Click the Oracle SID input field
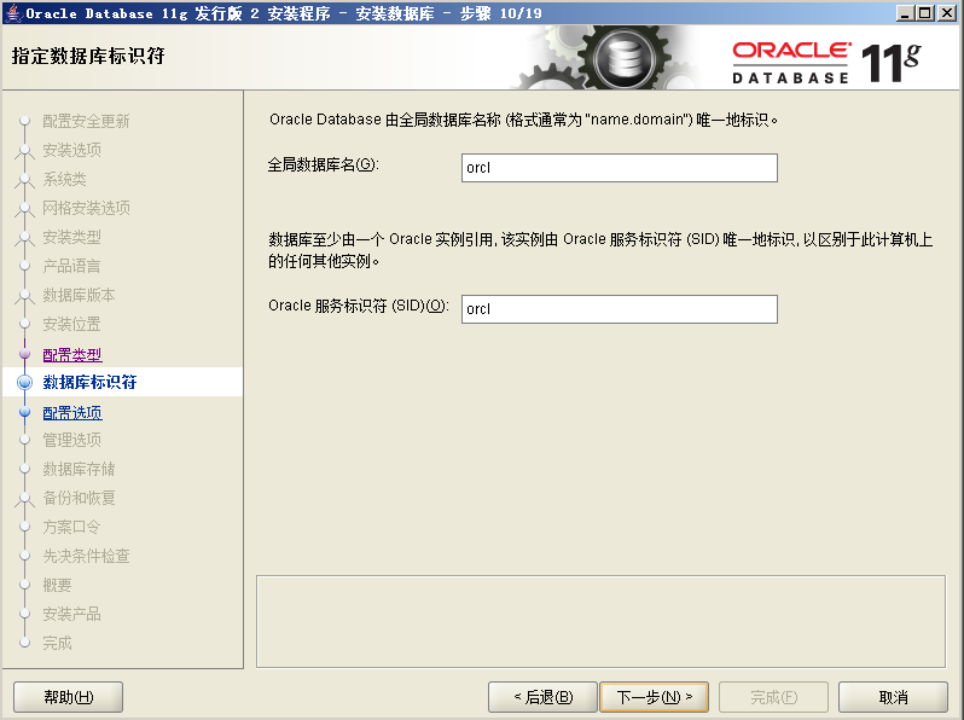 [619, 309]
